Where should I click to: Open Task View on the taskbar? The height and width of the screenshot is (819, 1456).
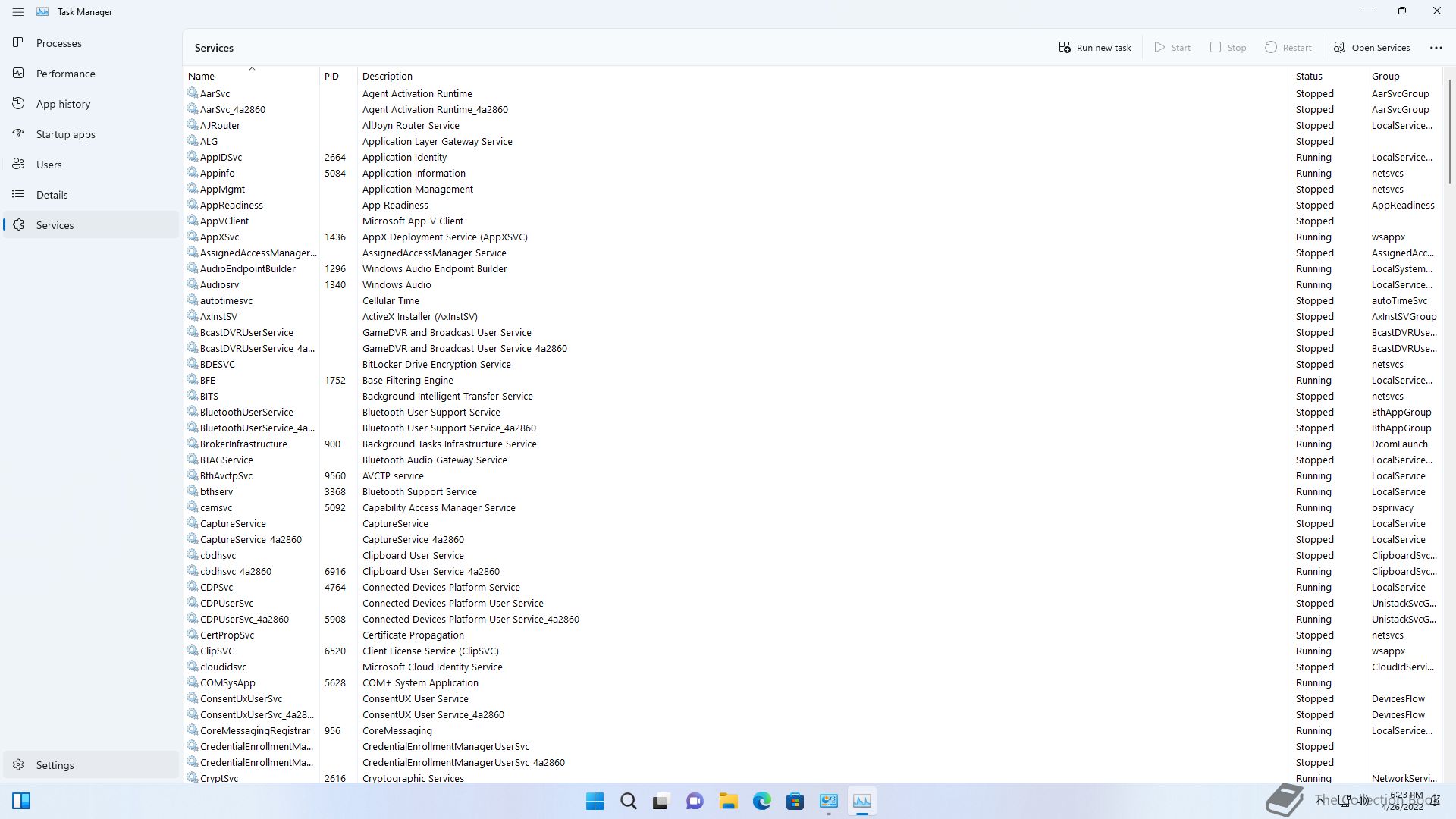662,801
